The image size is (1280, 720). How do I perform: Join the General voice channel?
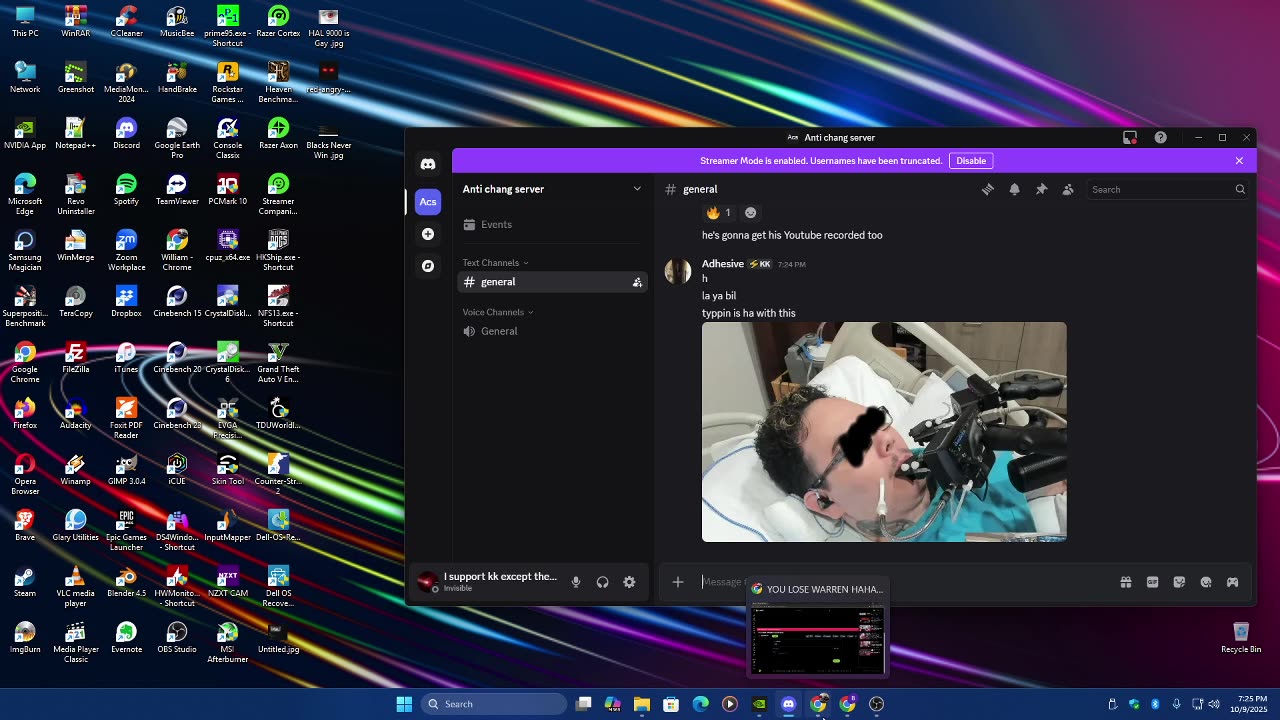pos(552,331)
